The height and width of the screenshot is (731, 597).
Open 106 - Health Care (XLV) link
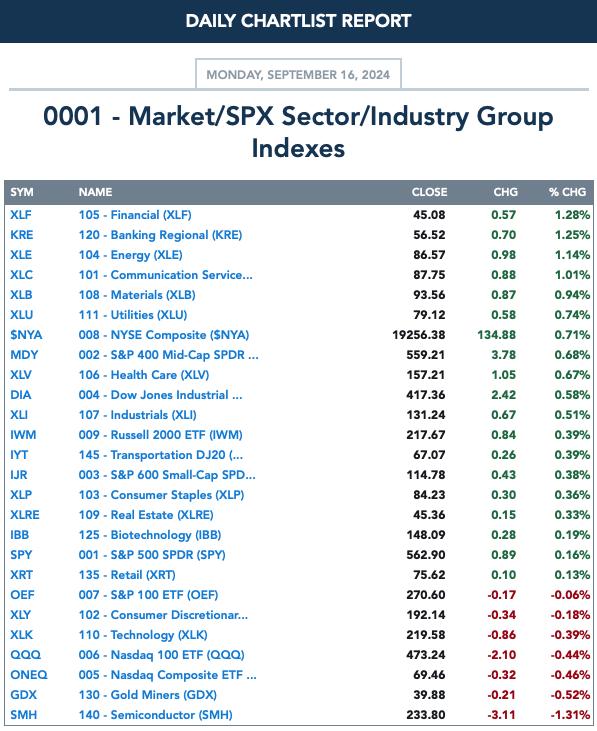click(144, 375)
